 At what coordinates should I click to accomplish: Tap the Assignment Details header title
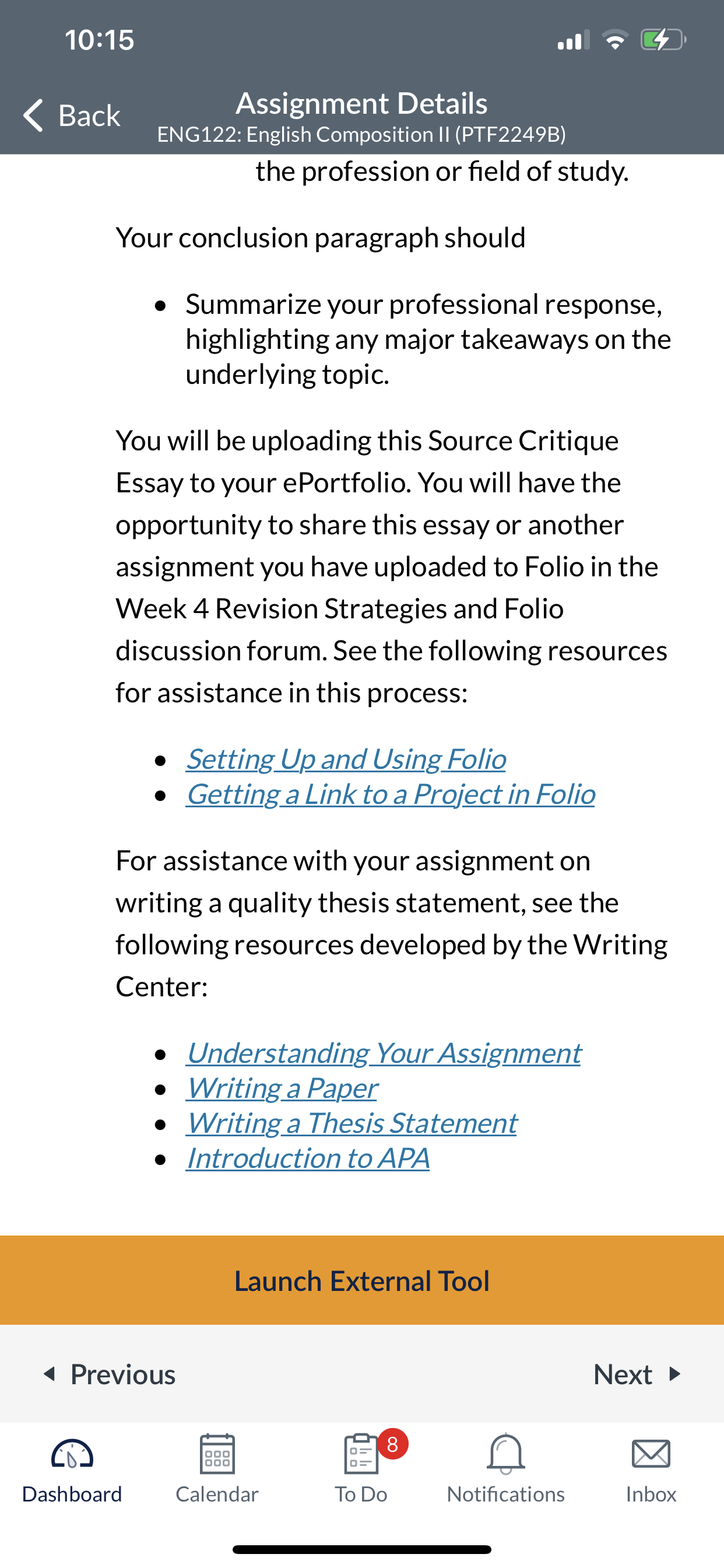coord(361,103)
